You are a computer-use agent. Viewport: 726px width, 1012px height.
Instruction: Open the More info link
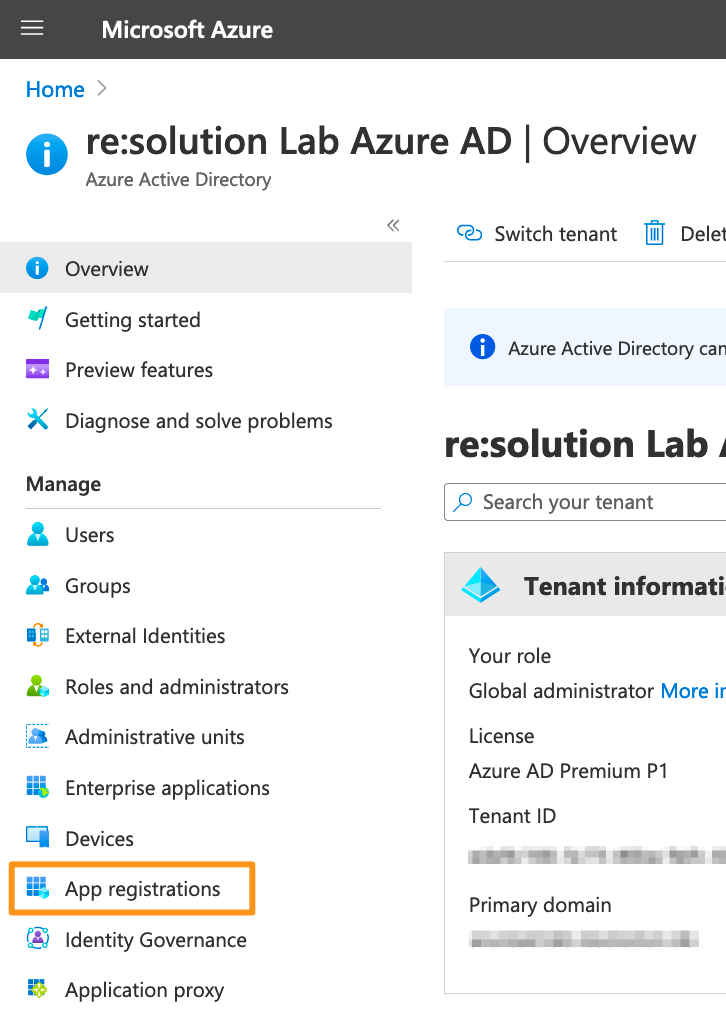click(x=692, y=691)
